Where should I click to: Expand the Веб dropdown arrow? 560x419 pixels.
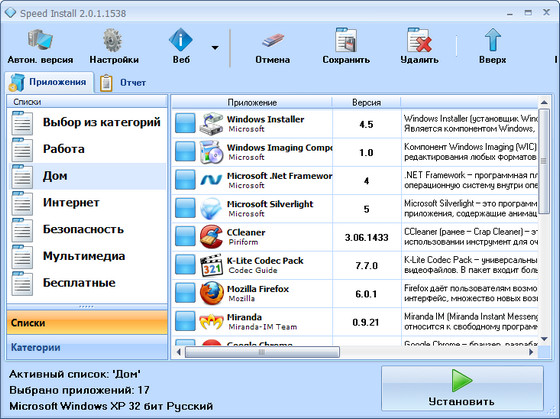tap(215, 47)
